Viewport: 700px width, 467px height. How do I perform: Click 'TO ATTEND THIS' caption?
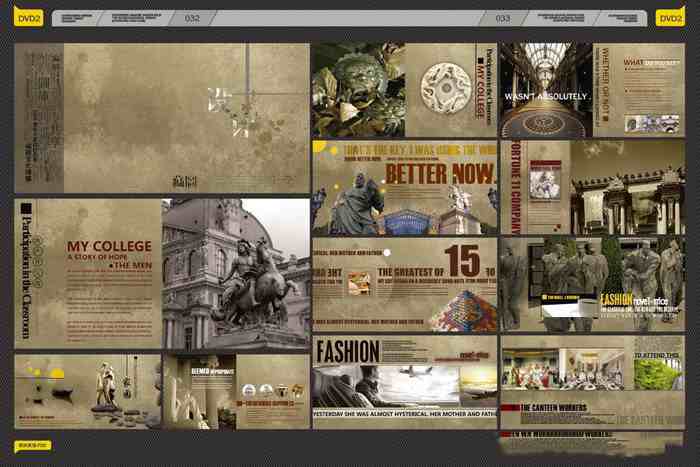(x=657, y=355)
